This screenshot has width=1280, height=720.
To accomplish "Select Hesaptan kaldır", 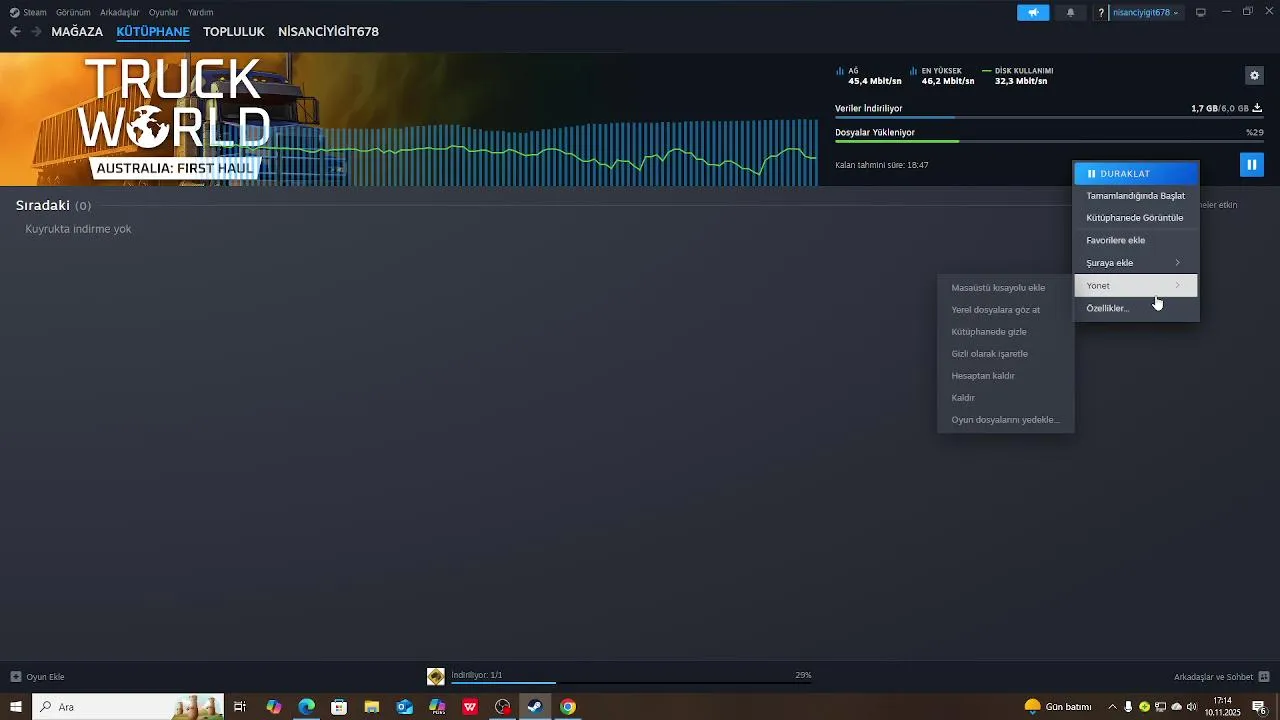I will pos(1006,376).
